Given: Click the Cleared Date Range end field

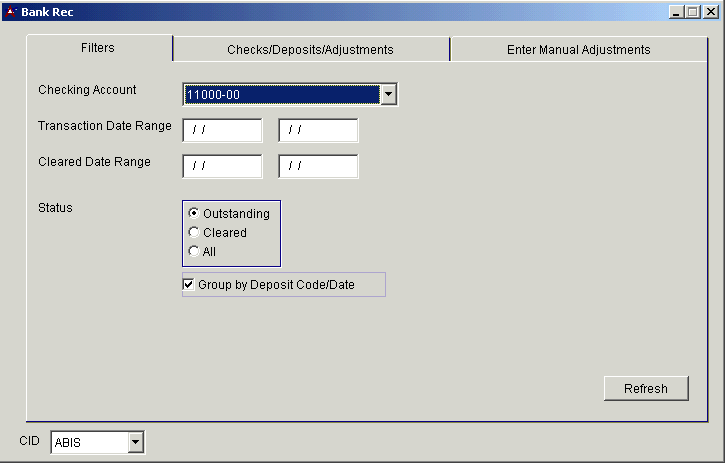Looking at the screenshot, I should coord(318,166).
